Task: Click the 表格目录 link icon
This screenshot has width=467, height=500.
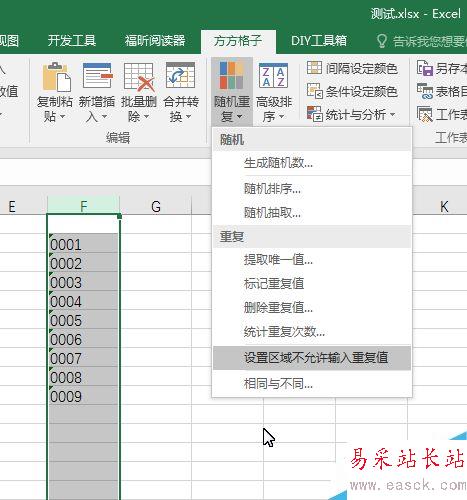Action: tap(425, 91)
